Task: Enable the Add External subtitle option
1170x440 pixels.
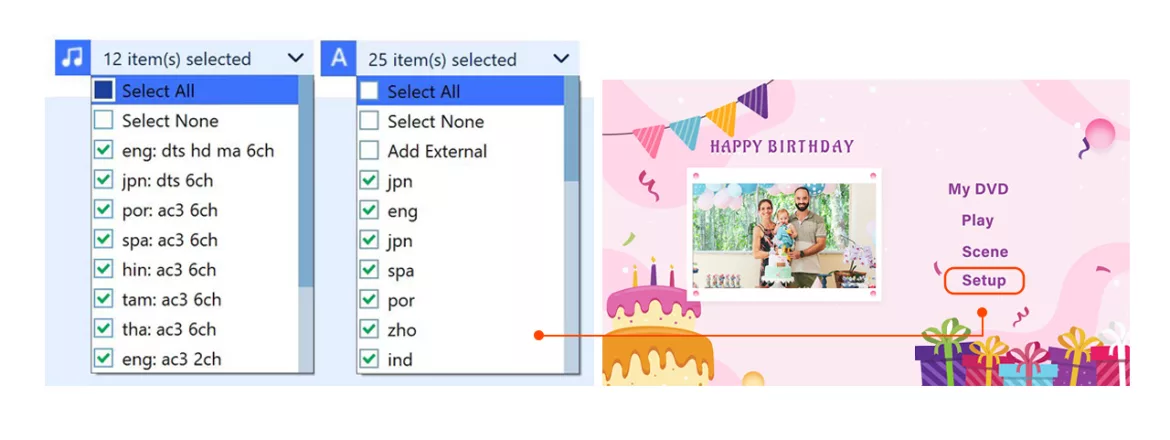Action: 369,151
